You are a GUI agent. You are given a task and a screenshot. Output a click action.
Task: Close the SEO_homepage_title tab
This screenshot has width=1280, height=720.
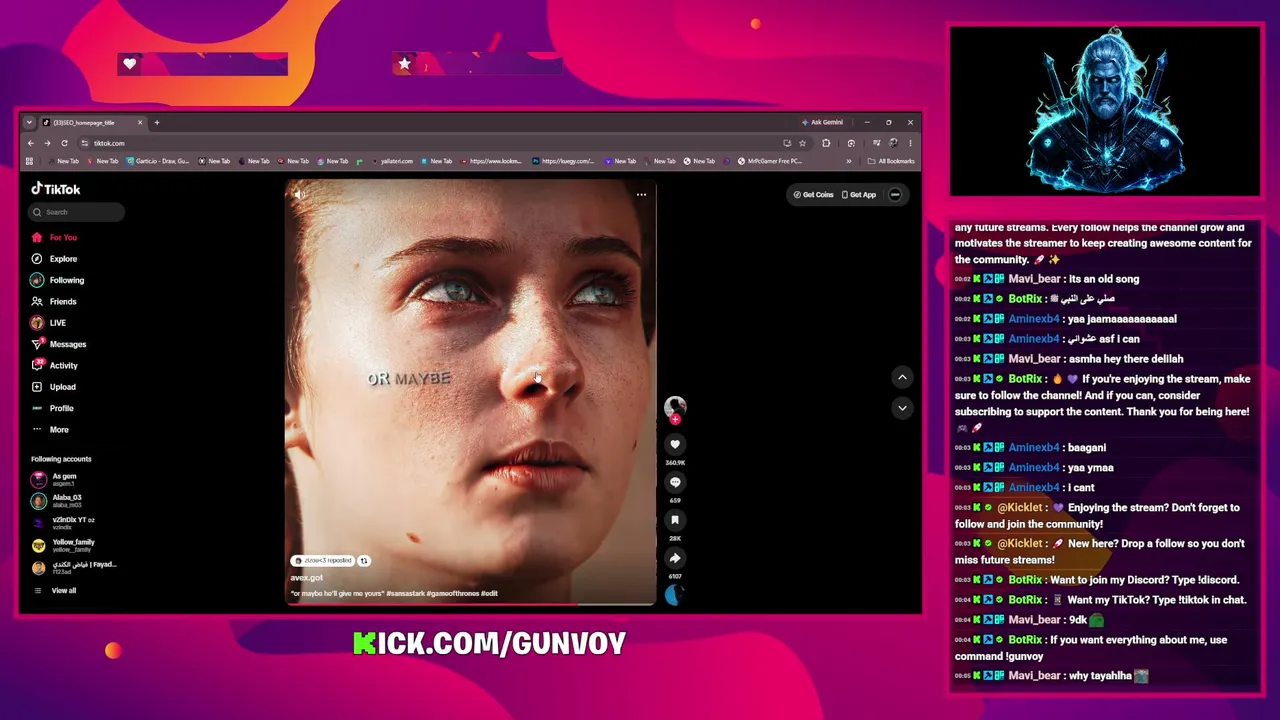(x=140, y=122)
